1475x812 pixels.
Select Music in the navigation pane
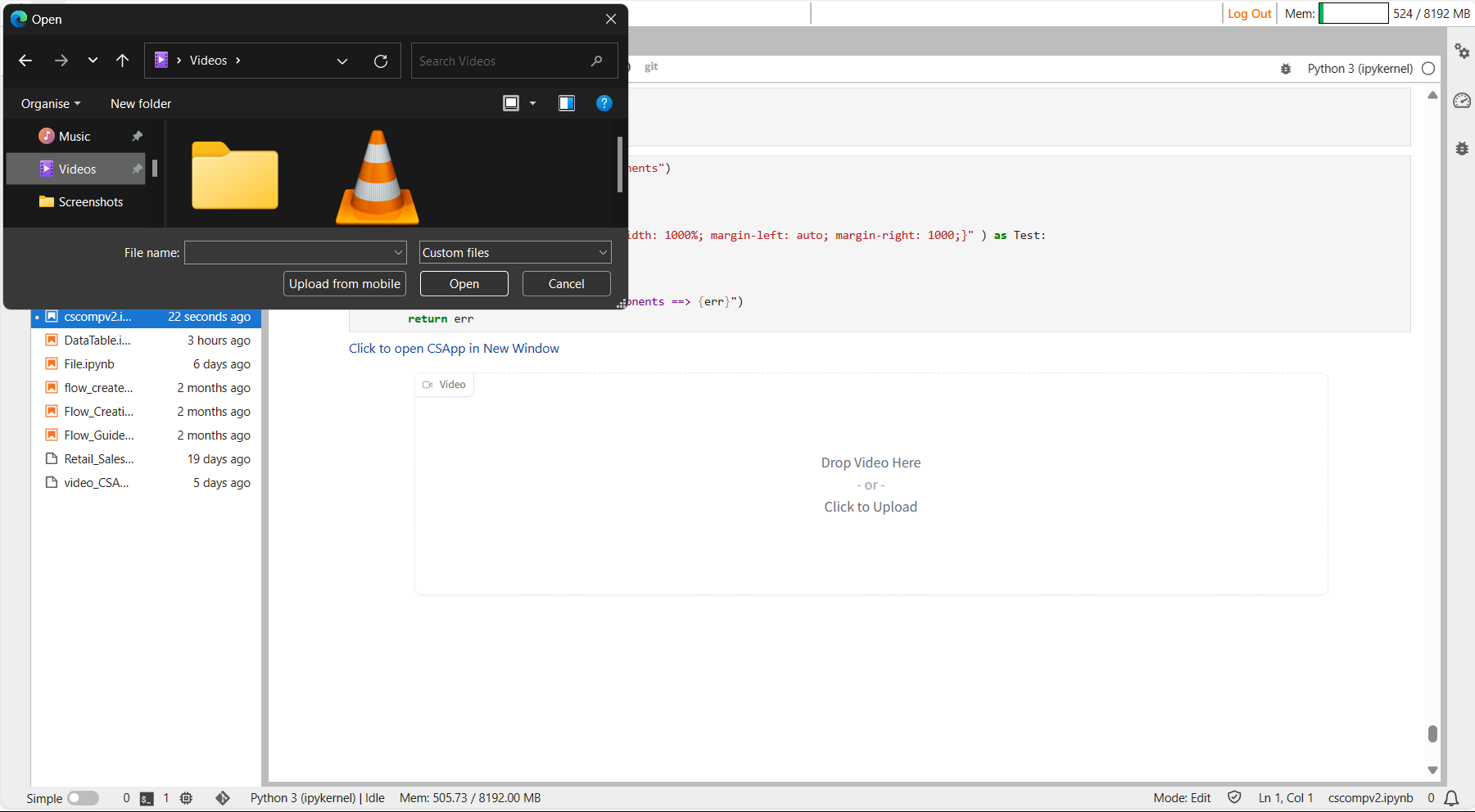point(75,137)
